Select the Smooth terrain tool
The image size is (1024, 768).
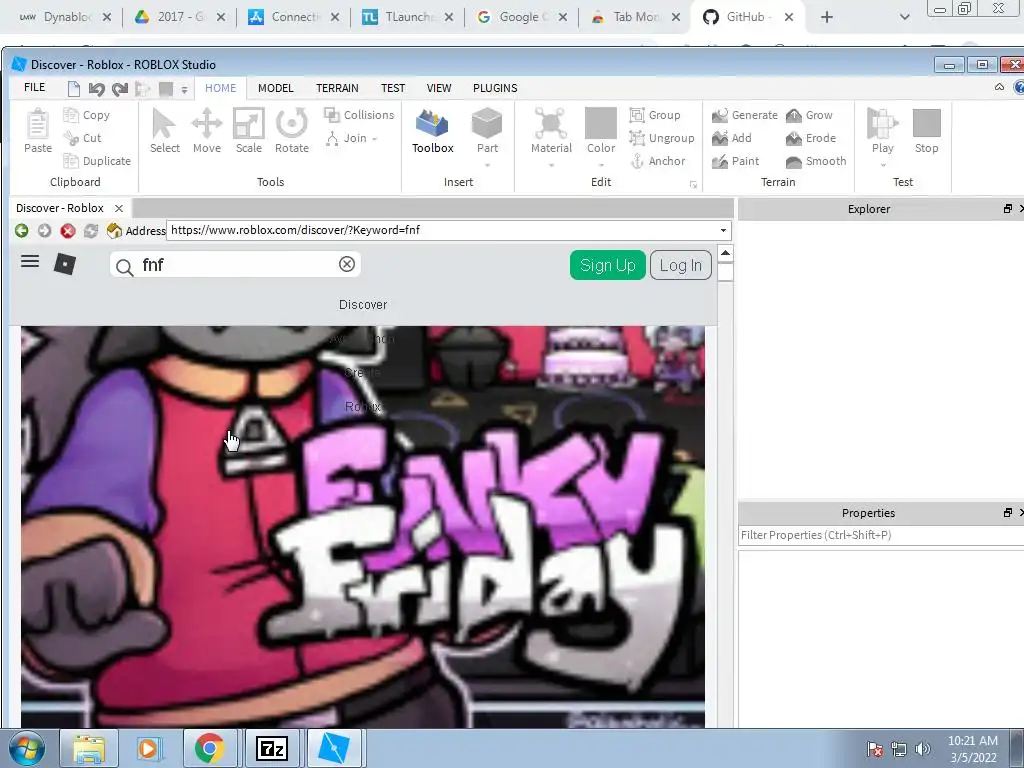pos(816,161)
